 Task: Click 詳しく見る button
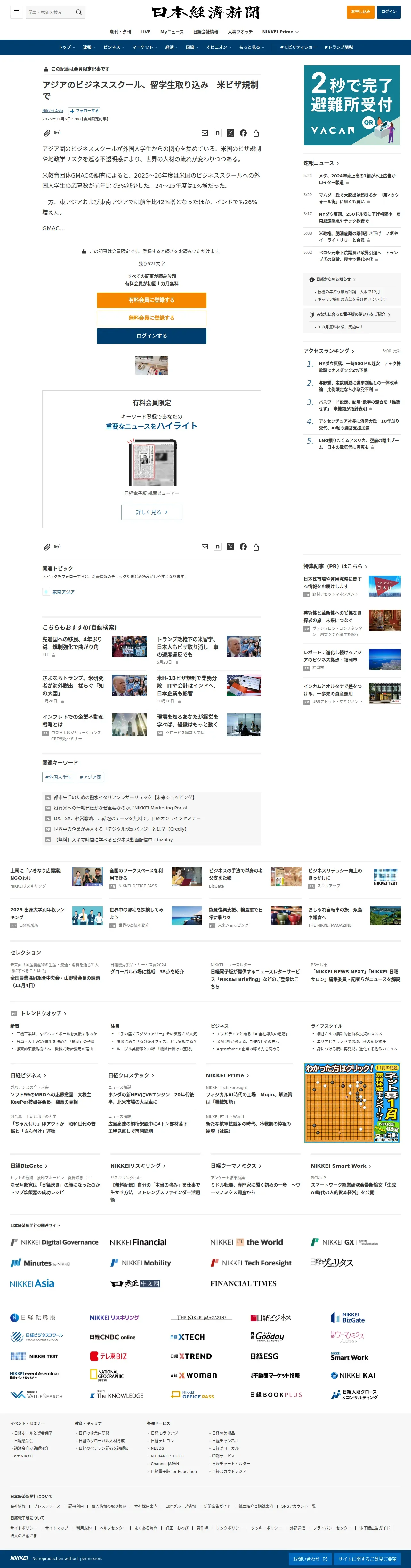[151, 512]
